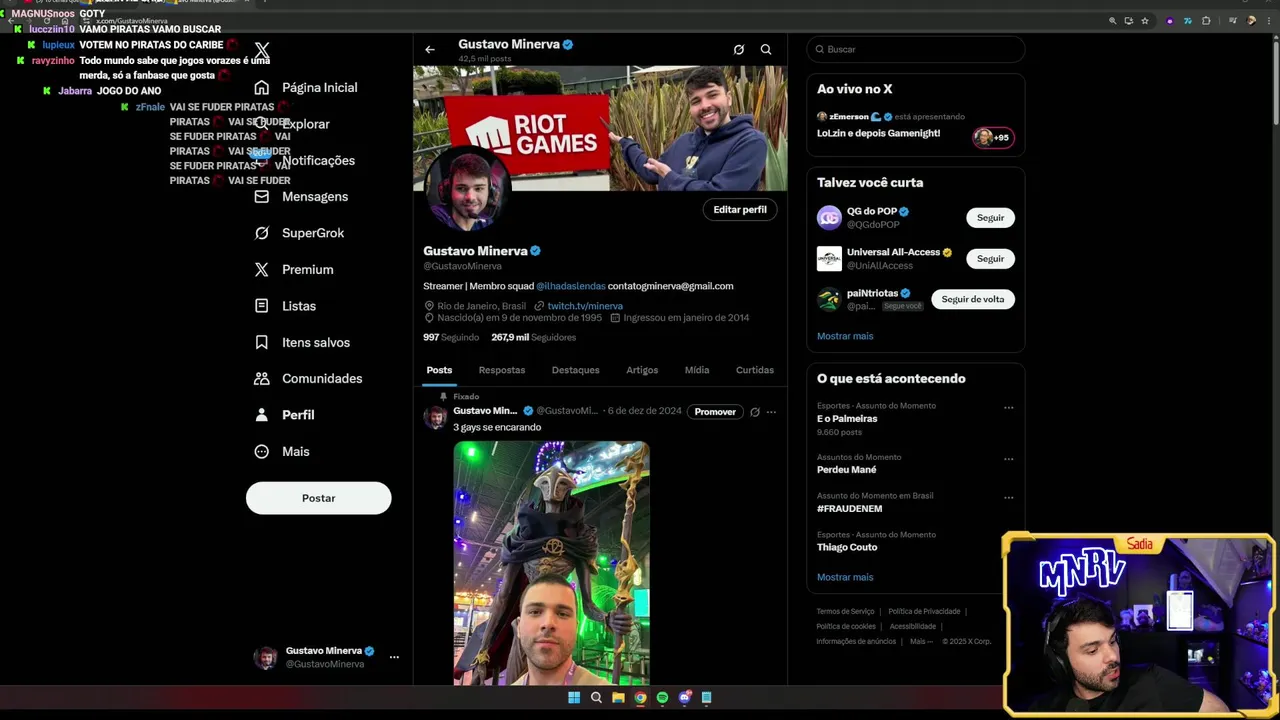Viewport: 1280px width, 720px height.
Task: Open the twitch.tv/minerva link
Action: tap(585, 306)
